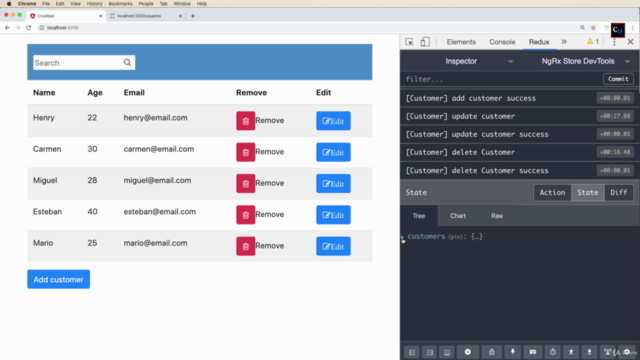Click the trash icon button for Esteban
The width and height of the screenshot is (640, 360).
(x=246, y=215)
